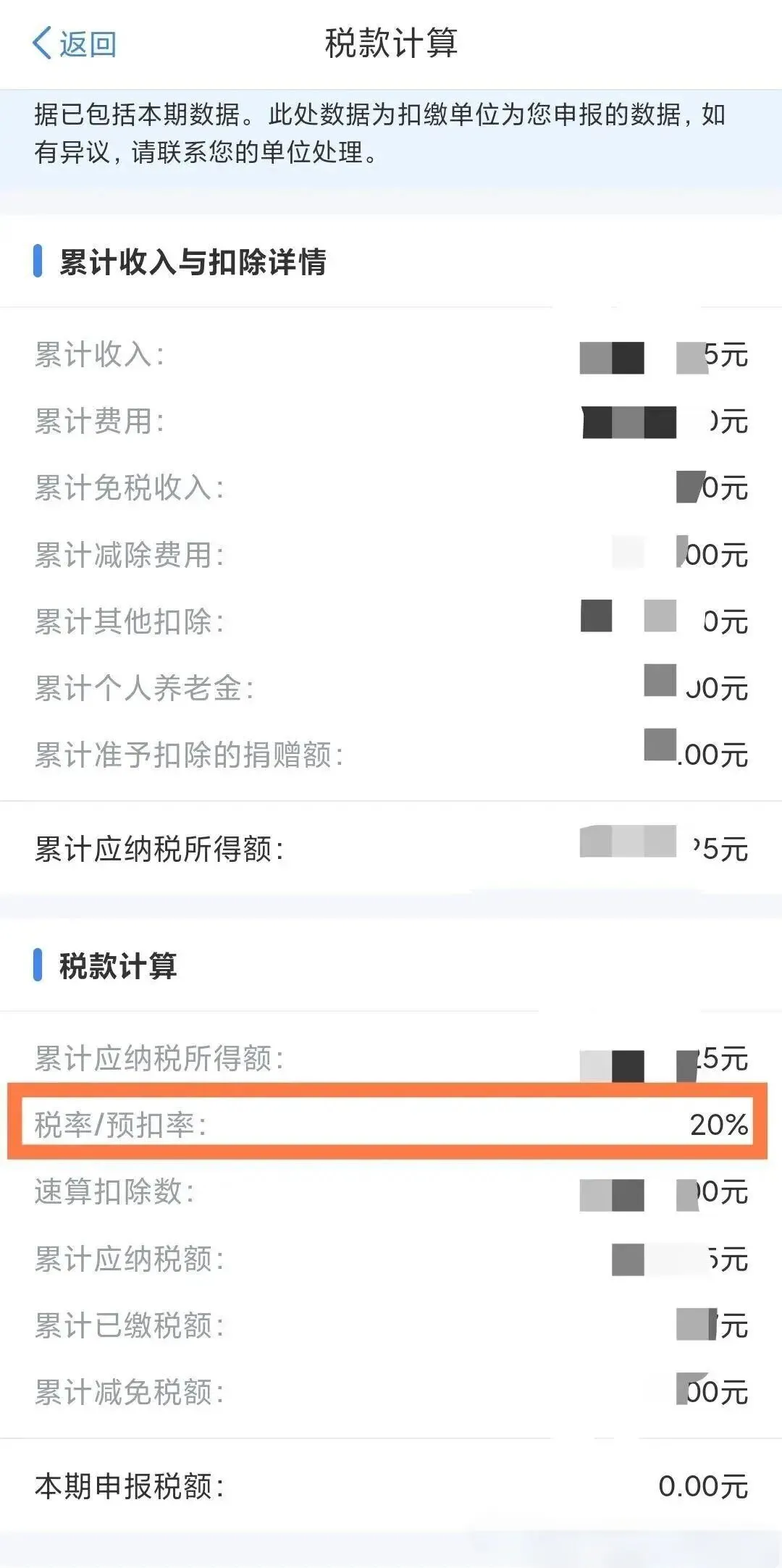Image resolution: width=782 pixels, height=1568 pixels.
Task: Tap the back chevron arrow icon
Action: click(42, 43)
